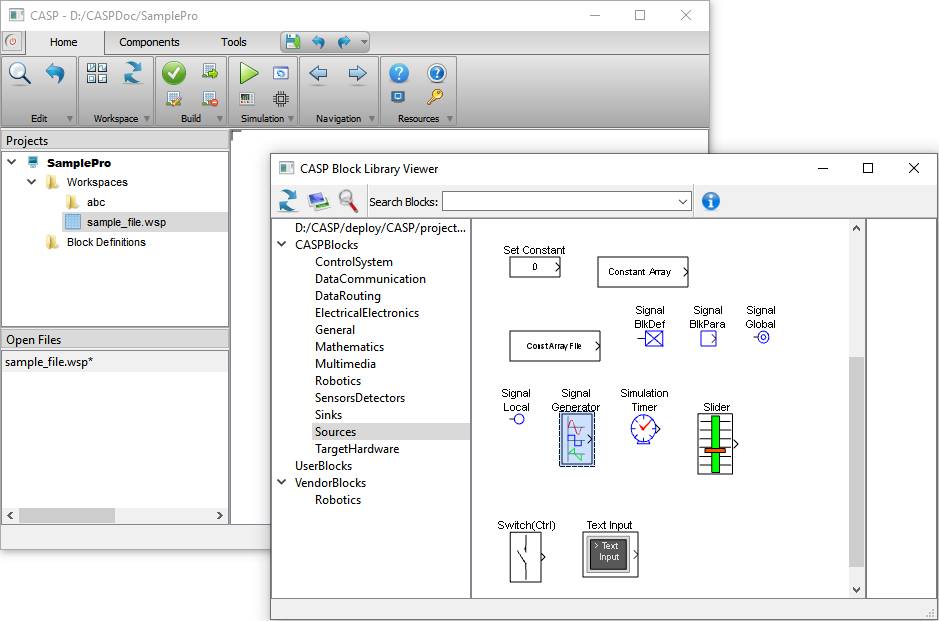Click refresh icon in Block Library Viewer toolbar

288,201
